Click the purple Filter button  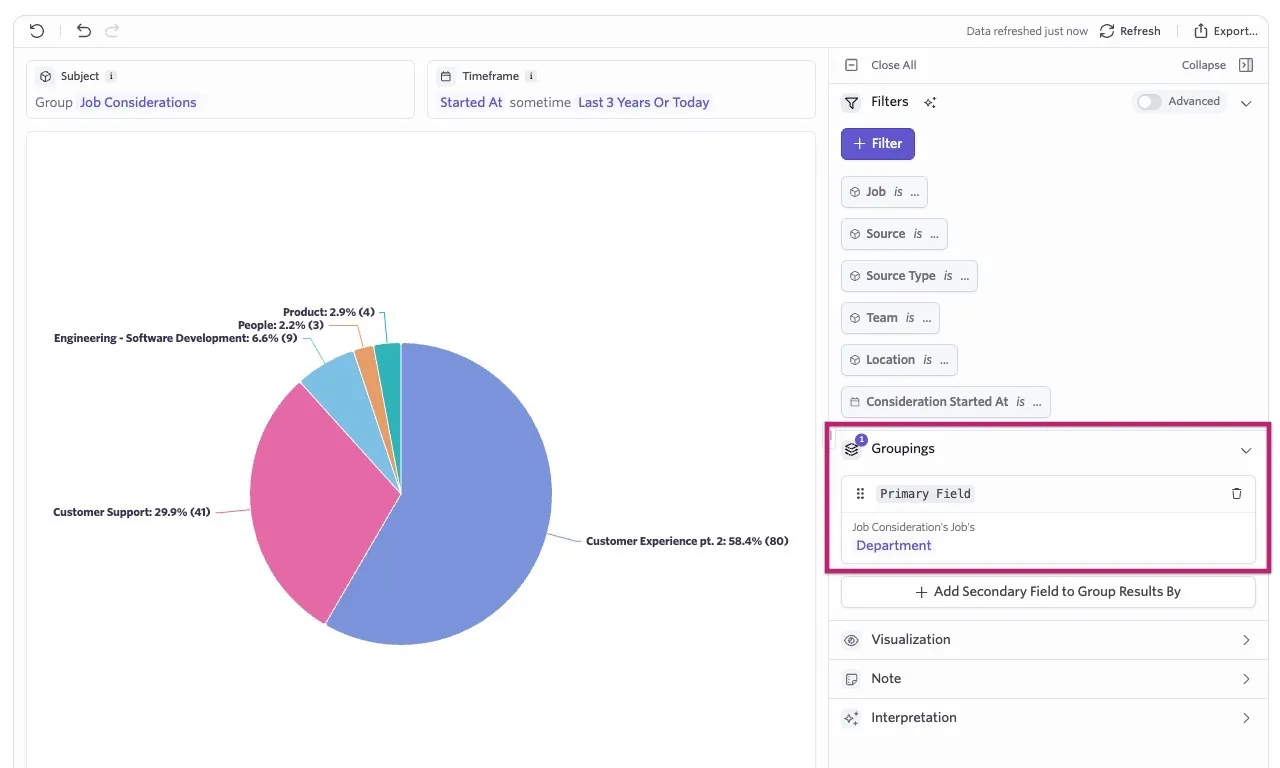[x=878, y=144]
